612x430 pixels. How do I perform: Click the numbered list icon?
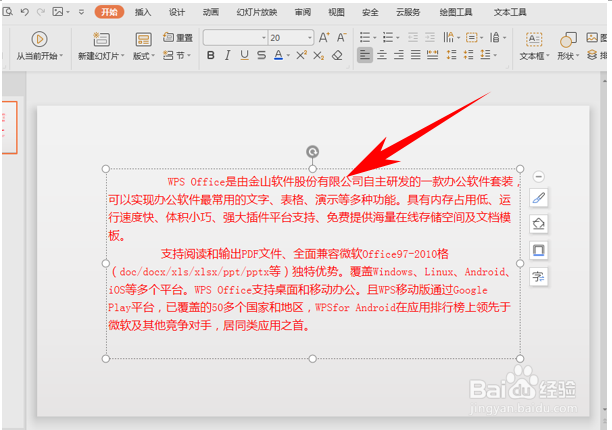[x=388, y=37]
